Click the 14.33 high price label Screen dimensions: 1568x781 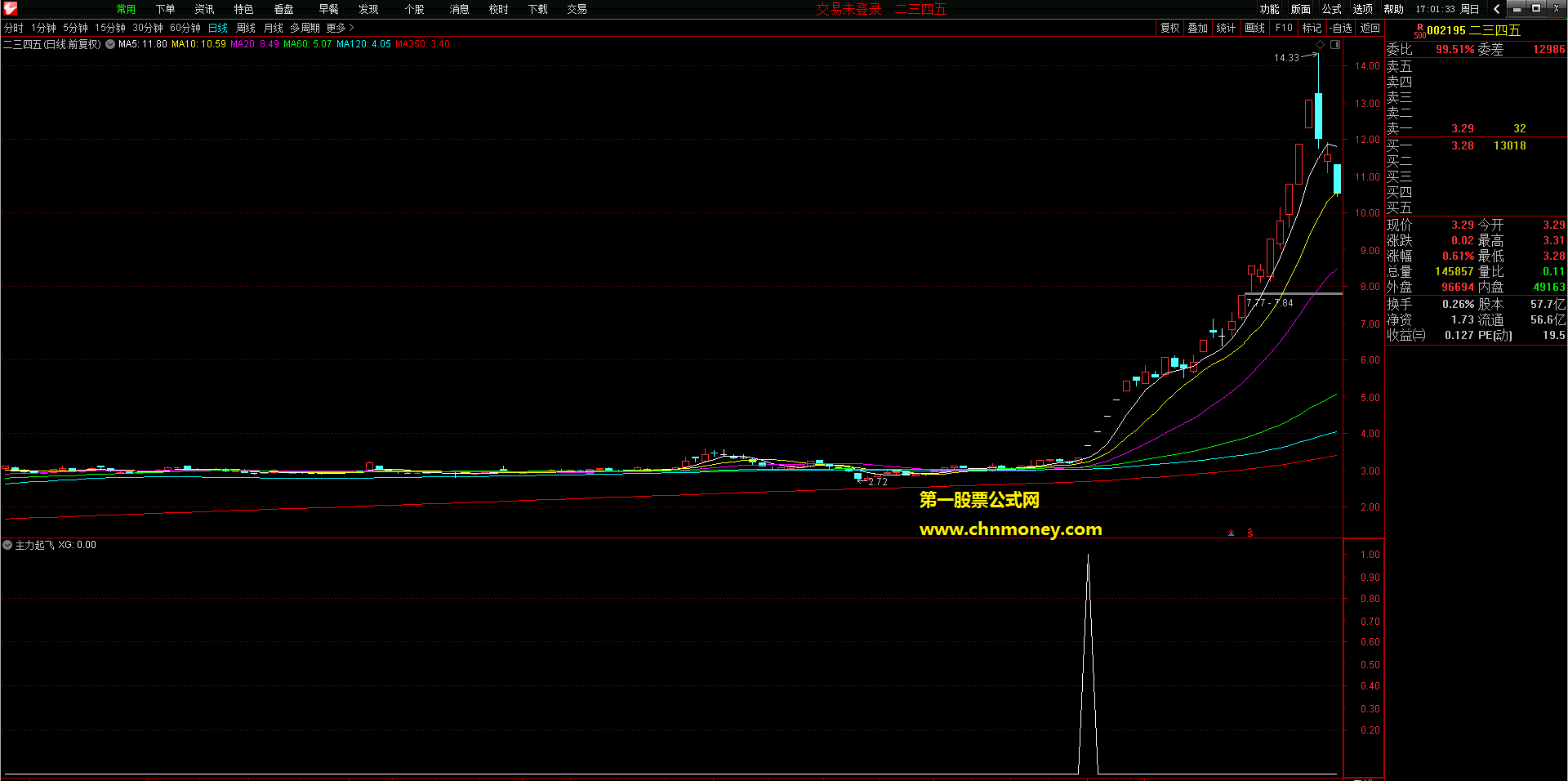click(1286, 57)
